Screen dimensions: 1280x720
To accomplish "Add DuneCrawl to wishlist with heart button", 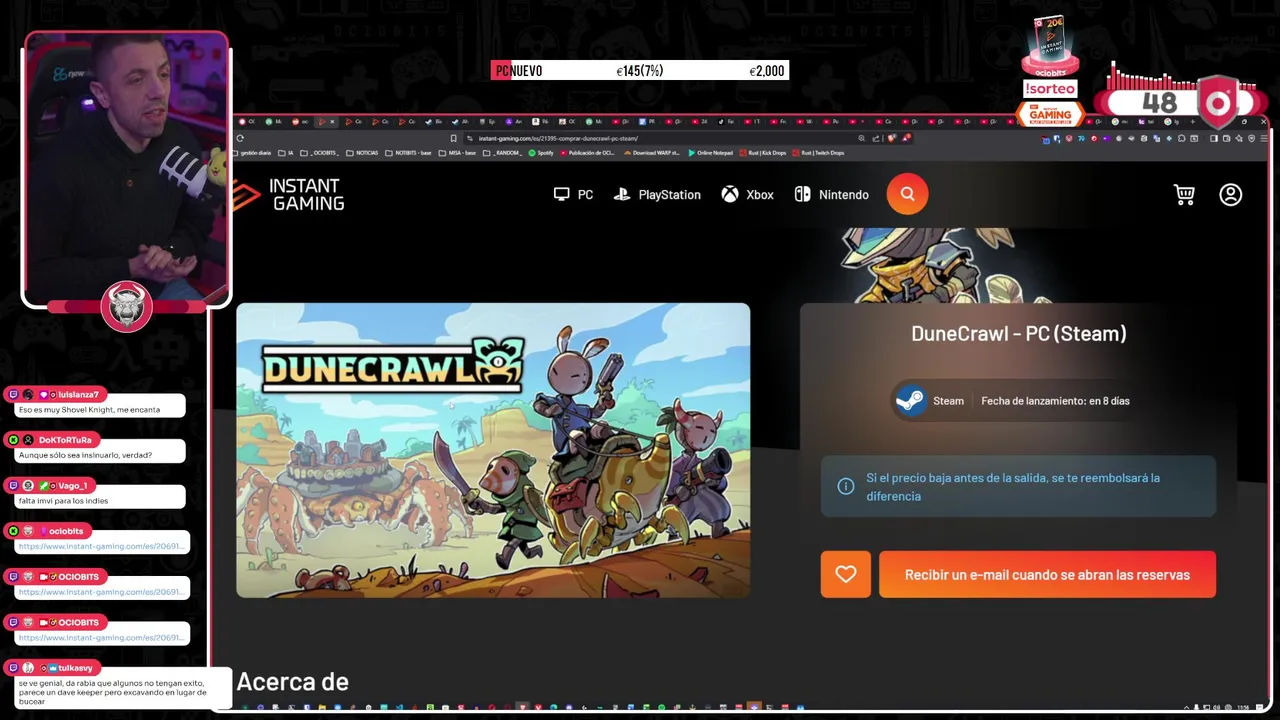I will pyautogui.click(x=846, y=575).
